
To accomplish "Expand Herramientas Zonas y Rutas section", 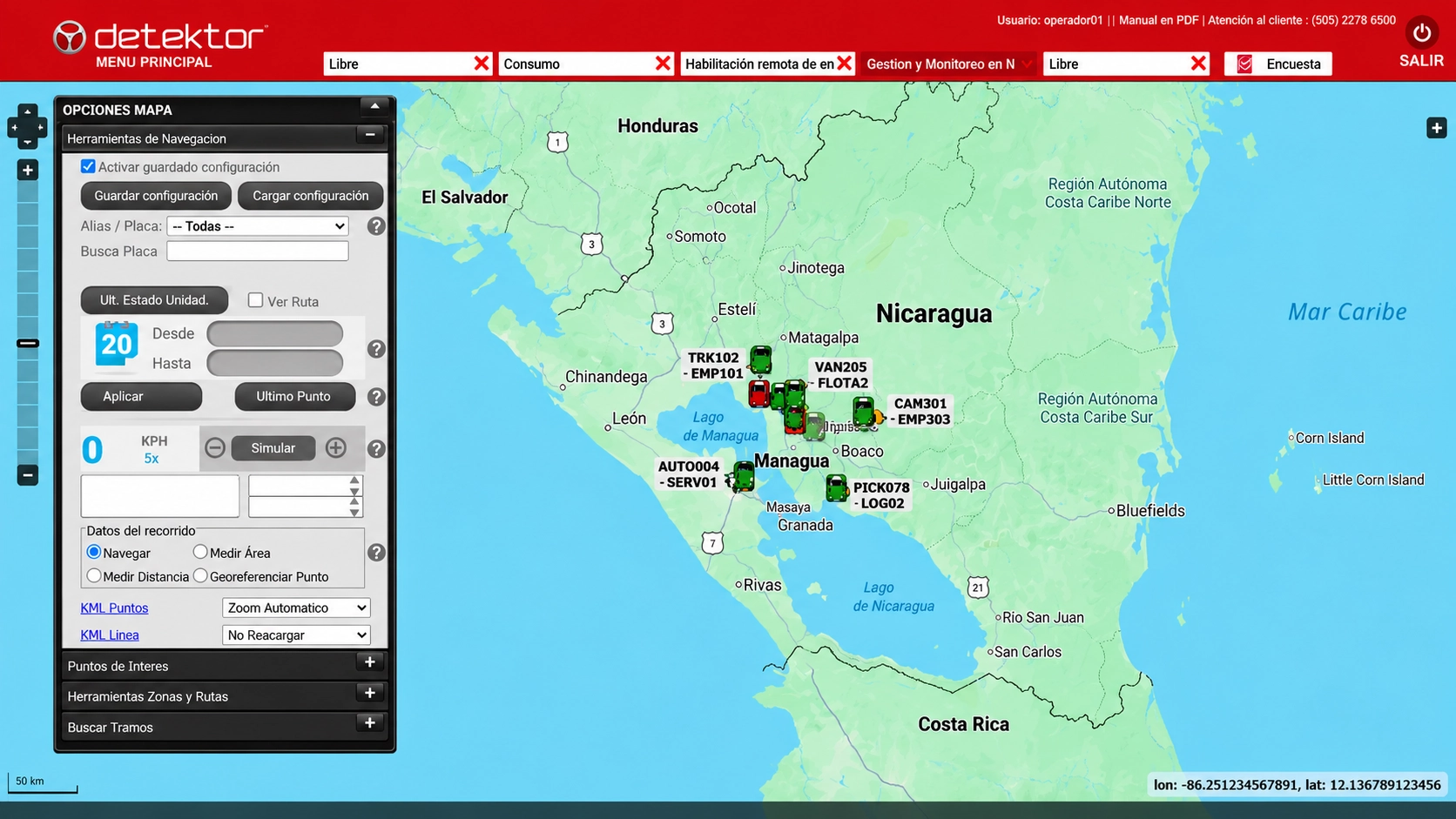I will tap(370, 693).
